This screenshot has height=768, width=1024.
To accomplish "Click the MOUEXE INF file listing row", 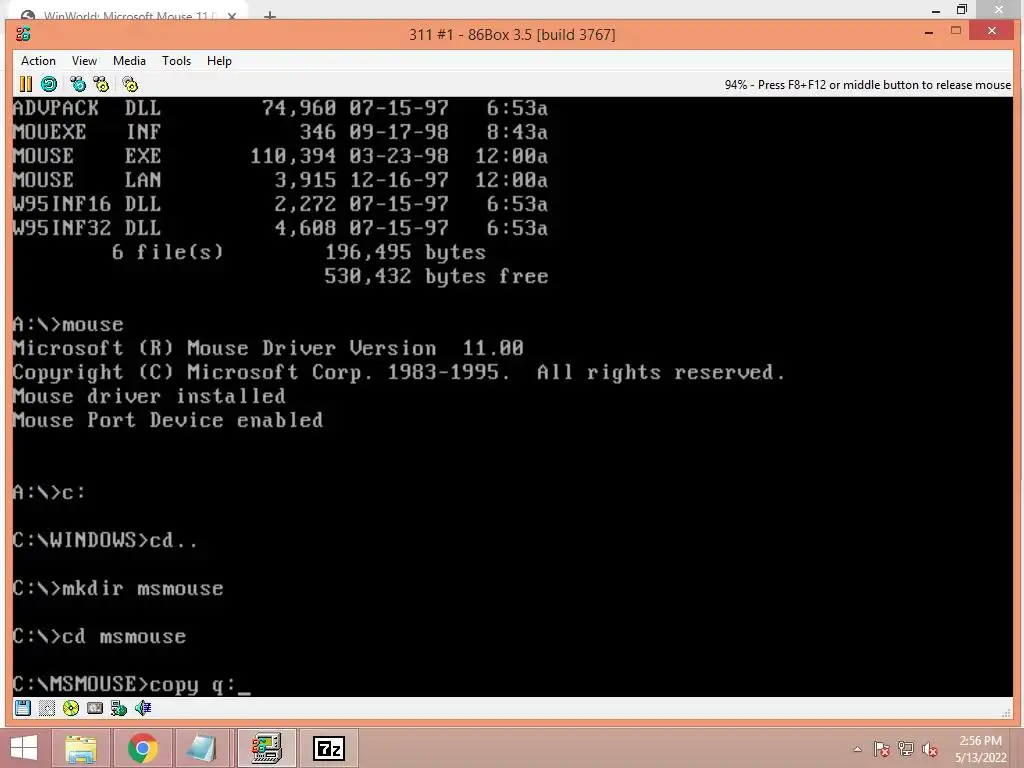I will 280,132.
